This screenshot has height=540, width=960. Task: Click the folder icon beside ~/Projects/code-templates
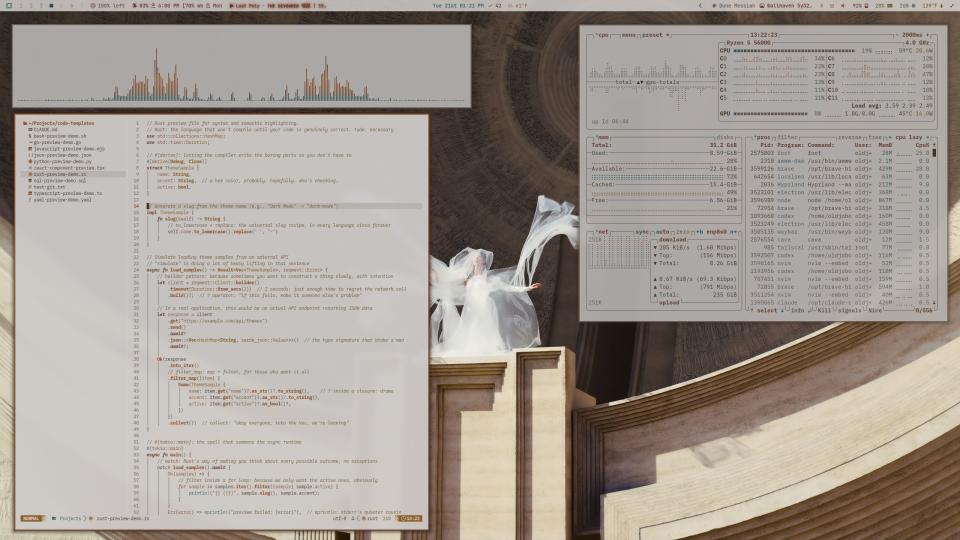(25, 123)
